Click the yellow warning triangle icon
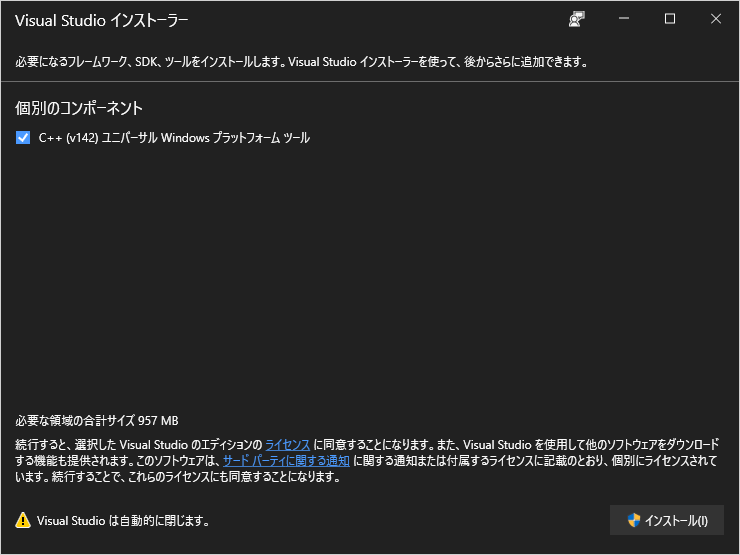The width and height of the screenshot is (740, 555). pyautogui.click(x=23, y=520)
